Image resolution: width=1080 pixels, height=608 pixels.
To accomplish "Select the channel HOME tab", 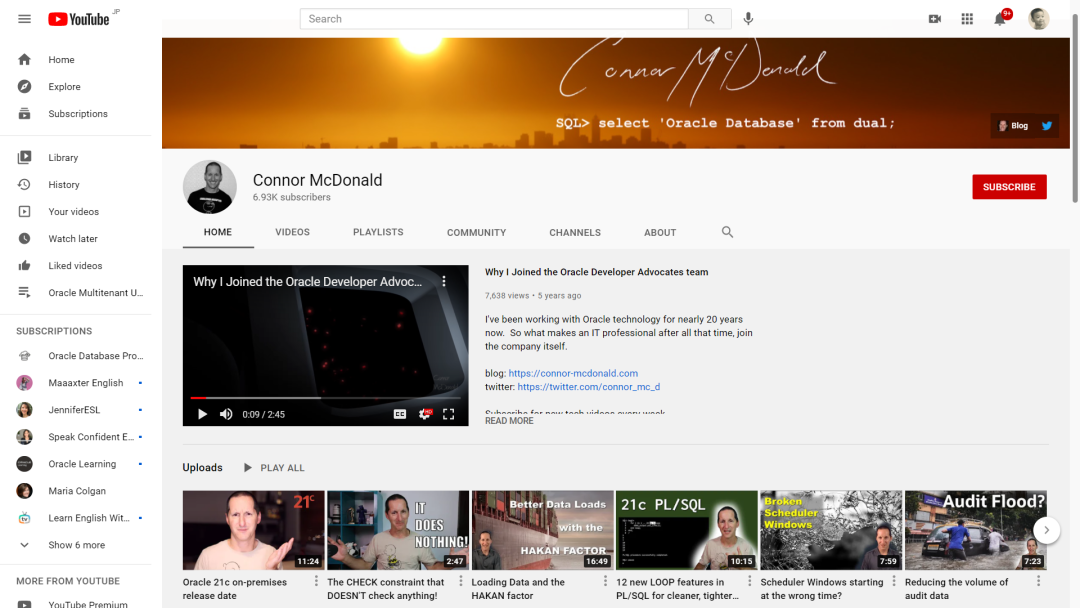I will pyautogui.click(x=218, y=232).
